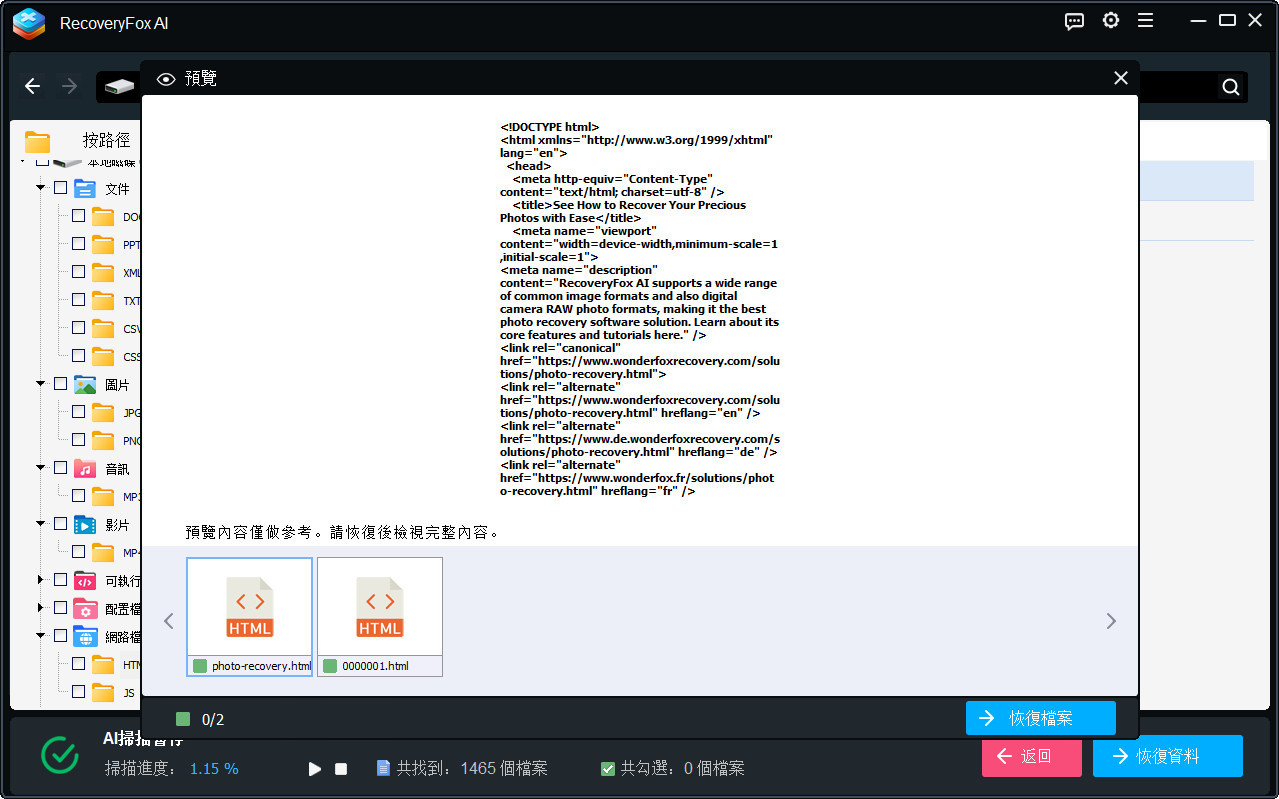Click the eye icon next to 預覽
Viewport: 1279px width, 799px height.
pyautogui.click(x=165, y=78)
